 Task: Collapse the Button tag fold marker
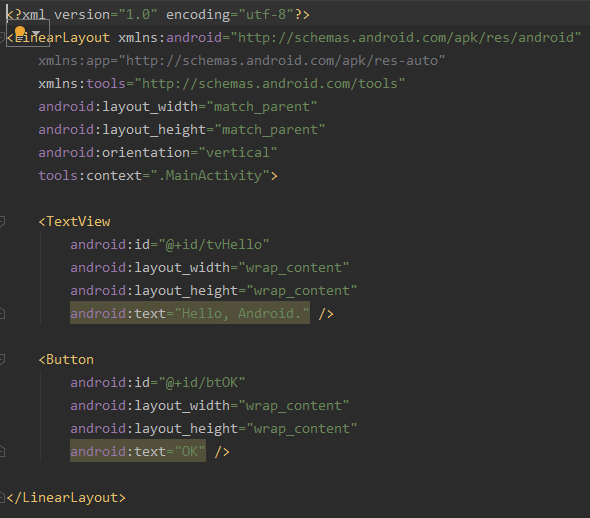pyautogui.click(x=2, y=360)
